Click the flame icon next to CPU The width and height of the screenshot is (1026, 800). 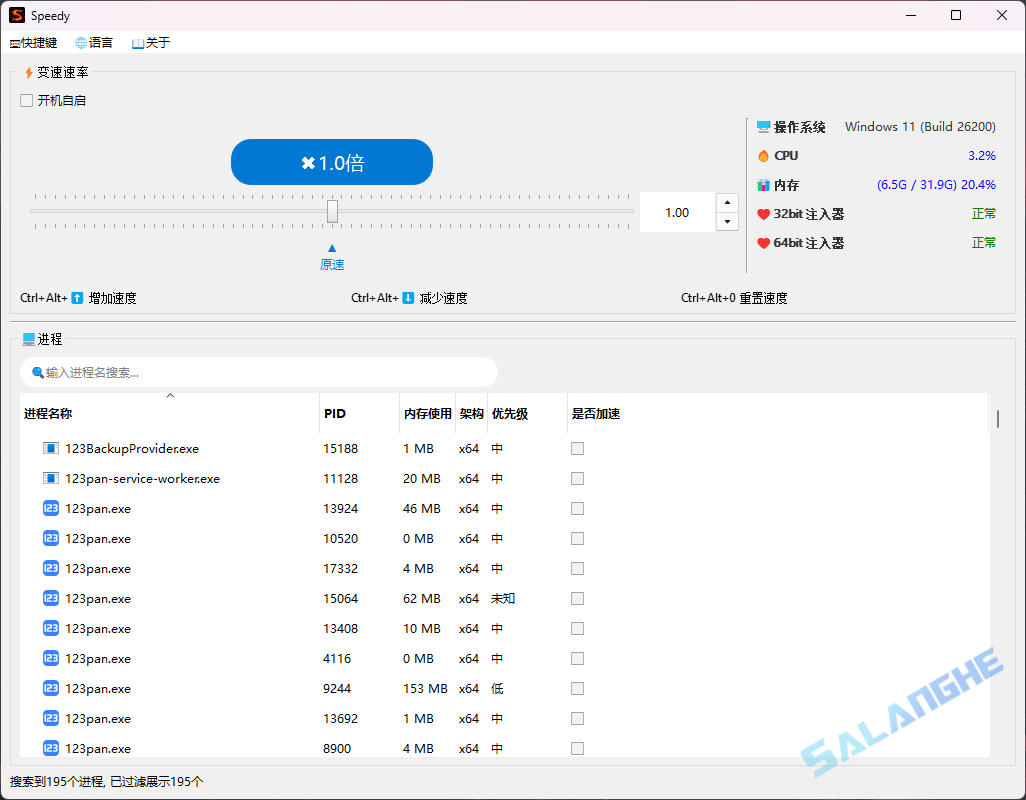[764, 155]
